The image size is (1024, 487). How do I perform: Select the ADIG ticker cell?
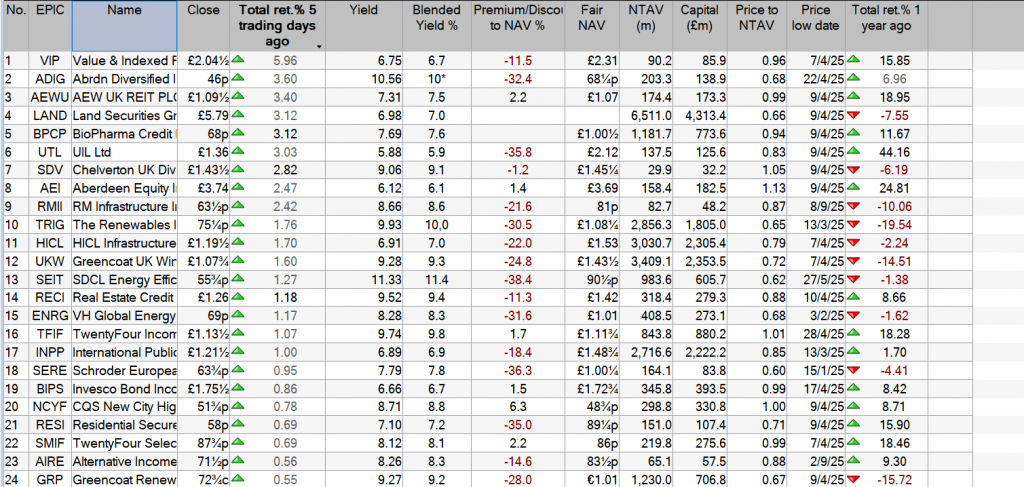(x=50, y=79)
